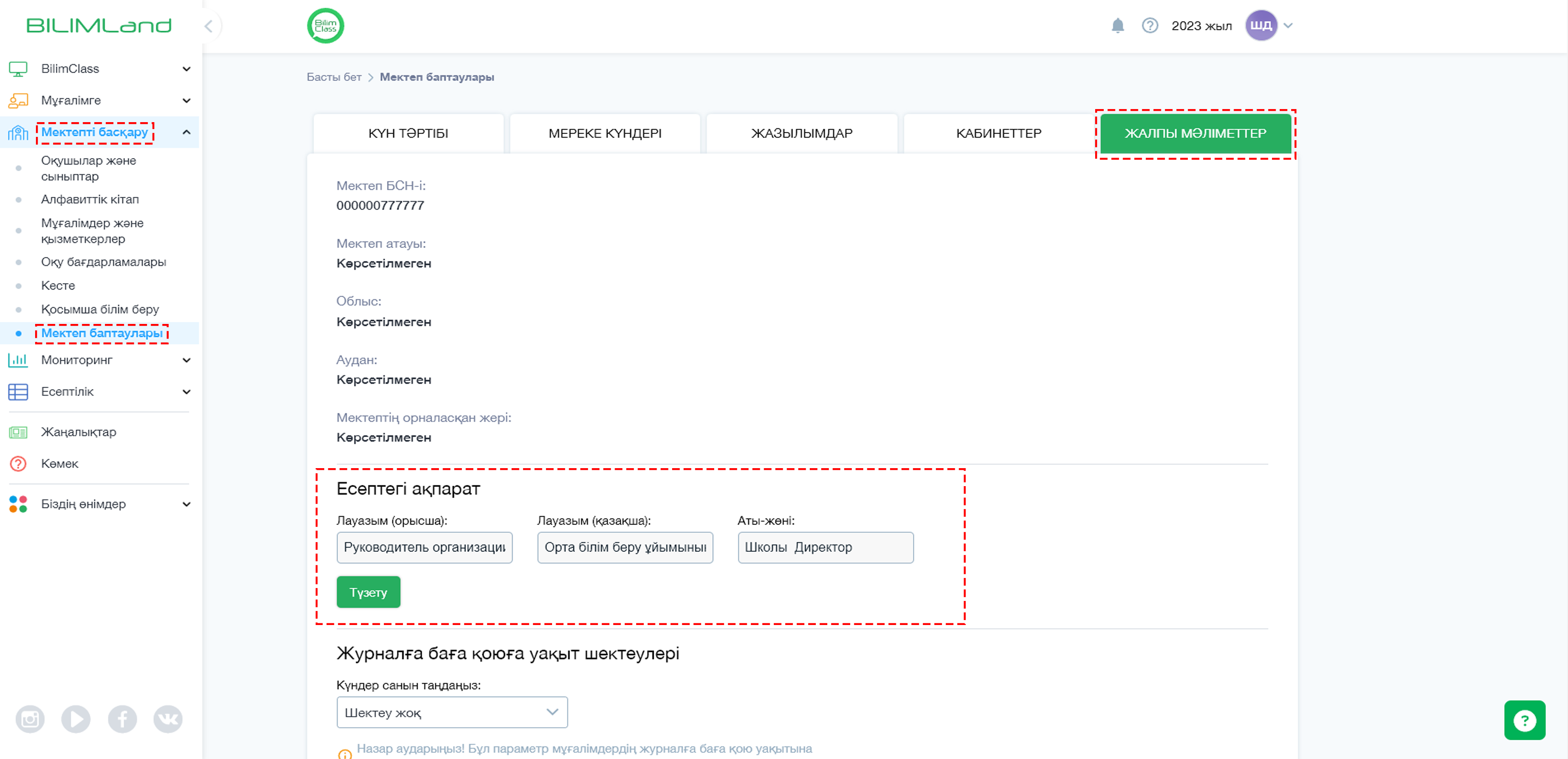Screen dimensions: 1568x759
Task: Click the ШД user avatar
Action: tap(1261, 26)
